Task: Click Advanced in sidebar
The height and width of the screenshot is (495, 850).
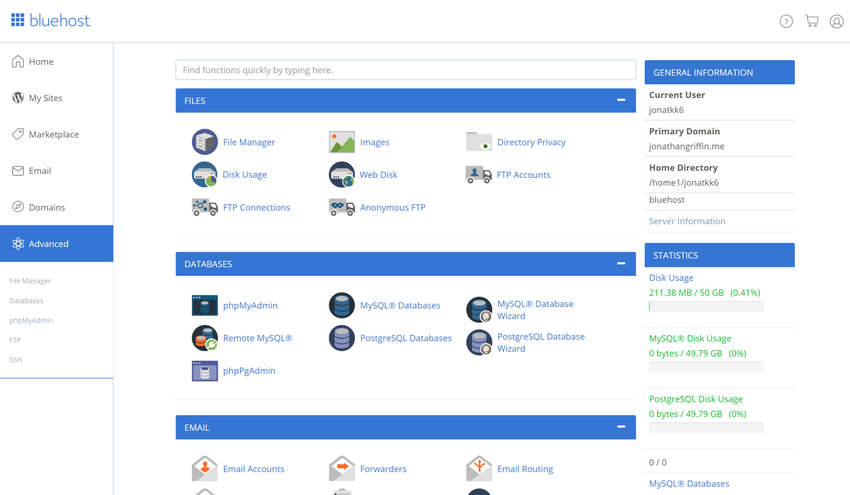Action: (56, 243)
